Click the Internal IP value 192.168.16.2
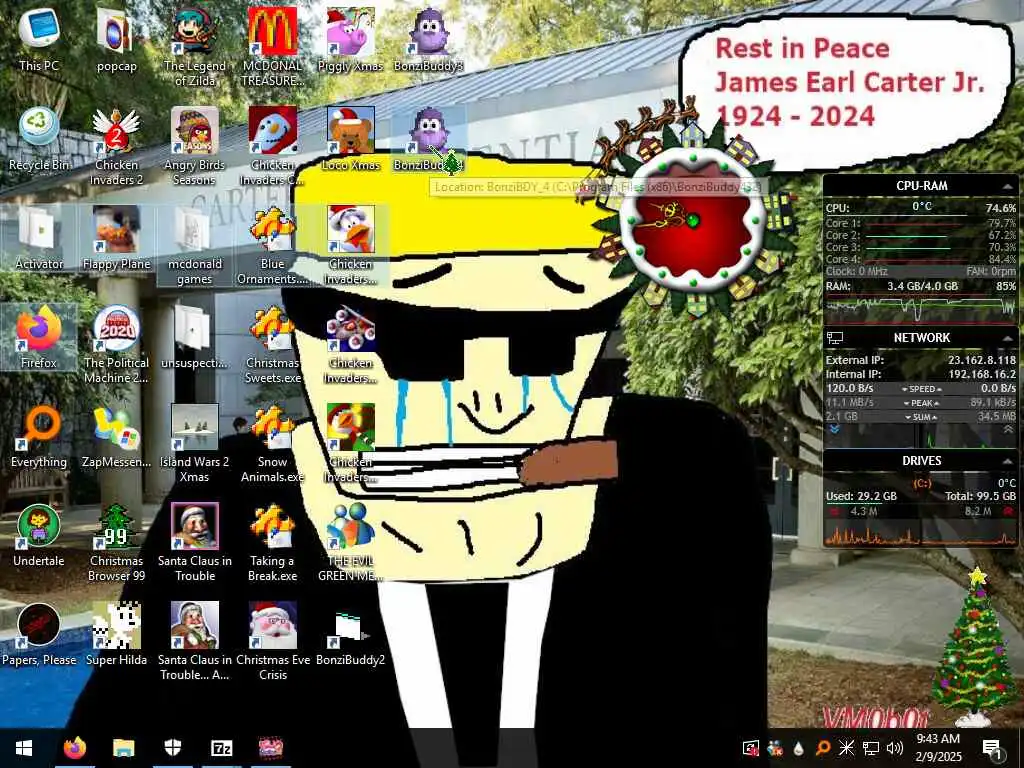Image resolution: width=1024 pixels, height=768 pixels. (x=982, y=374)
